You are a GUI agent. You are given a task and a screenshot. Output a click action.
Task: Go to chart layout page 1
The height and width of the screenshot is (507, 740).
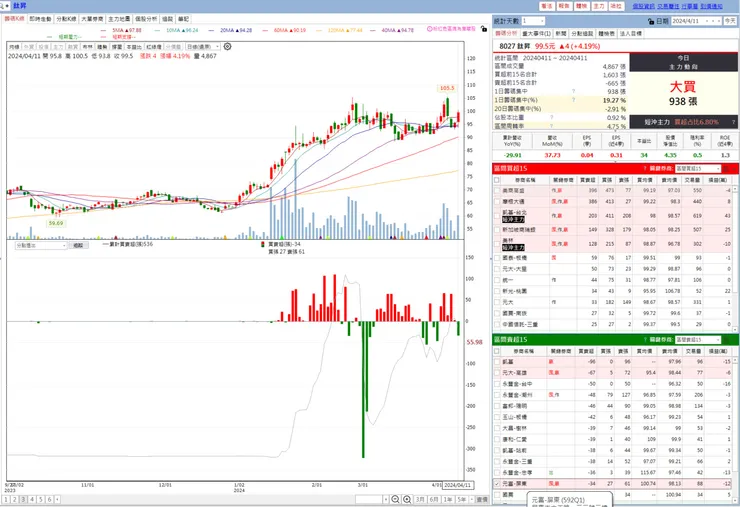pyautogui.click(x=6, y=499)
